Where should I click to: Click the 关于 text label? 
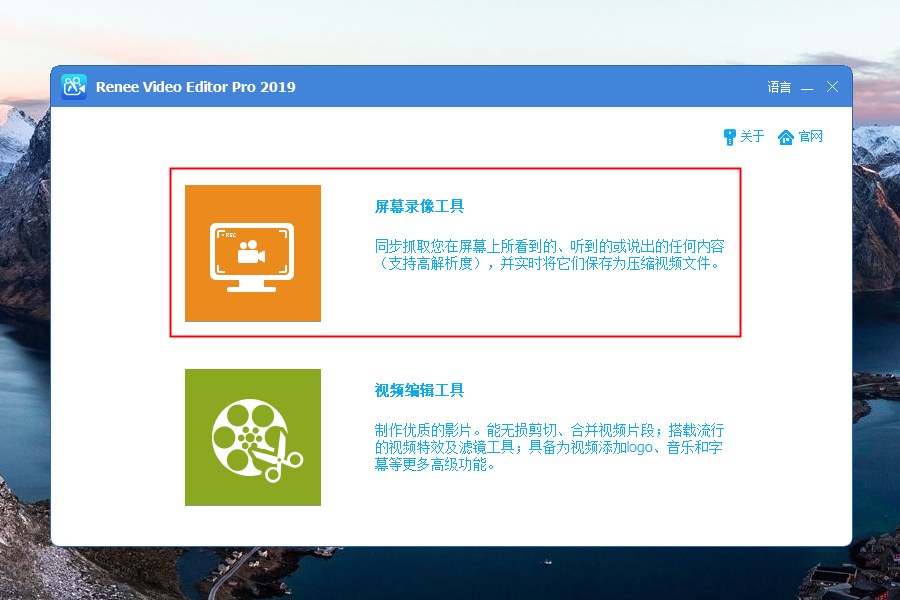(x=752, y=137)
